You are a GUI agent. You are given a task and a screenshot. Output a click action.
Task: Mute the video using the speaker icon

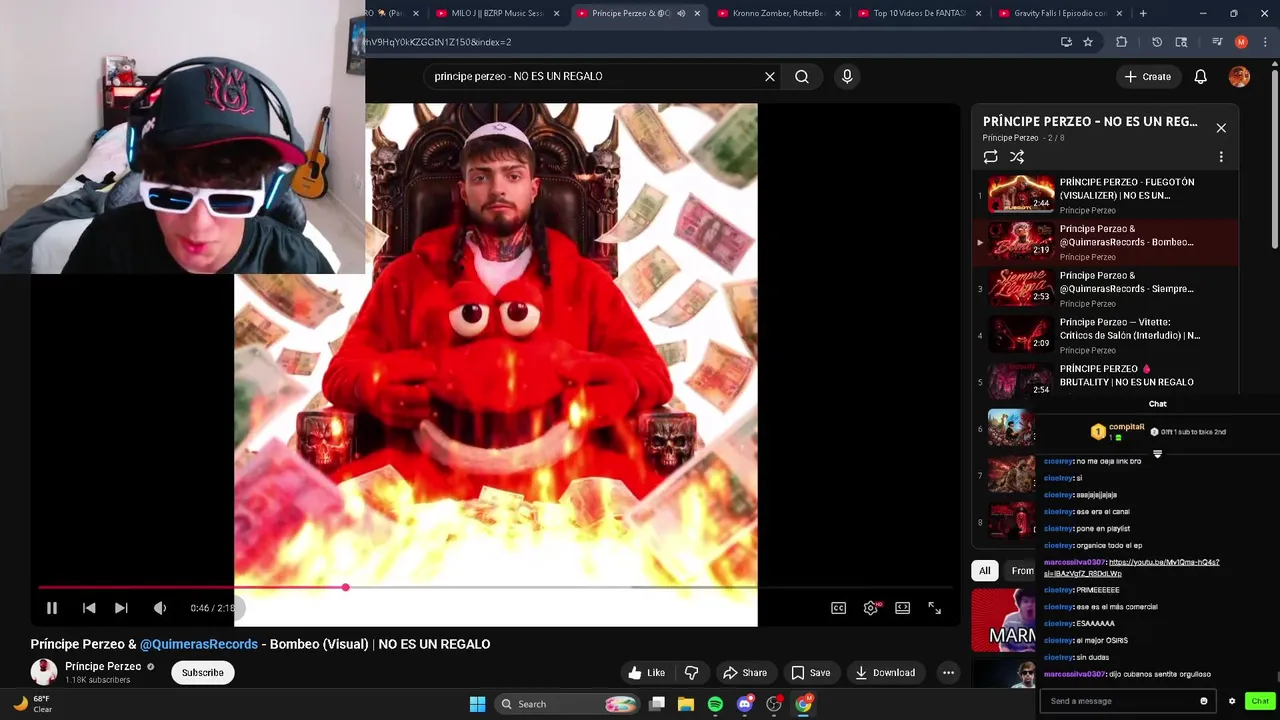click(160, 608)
